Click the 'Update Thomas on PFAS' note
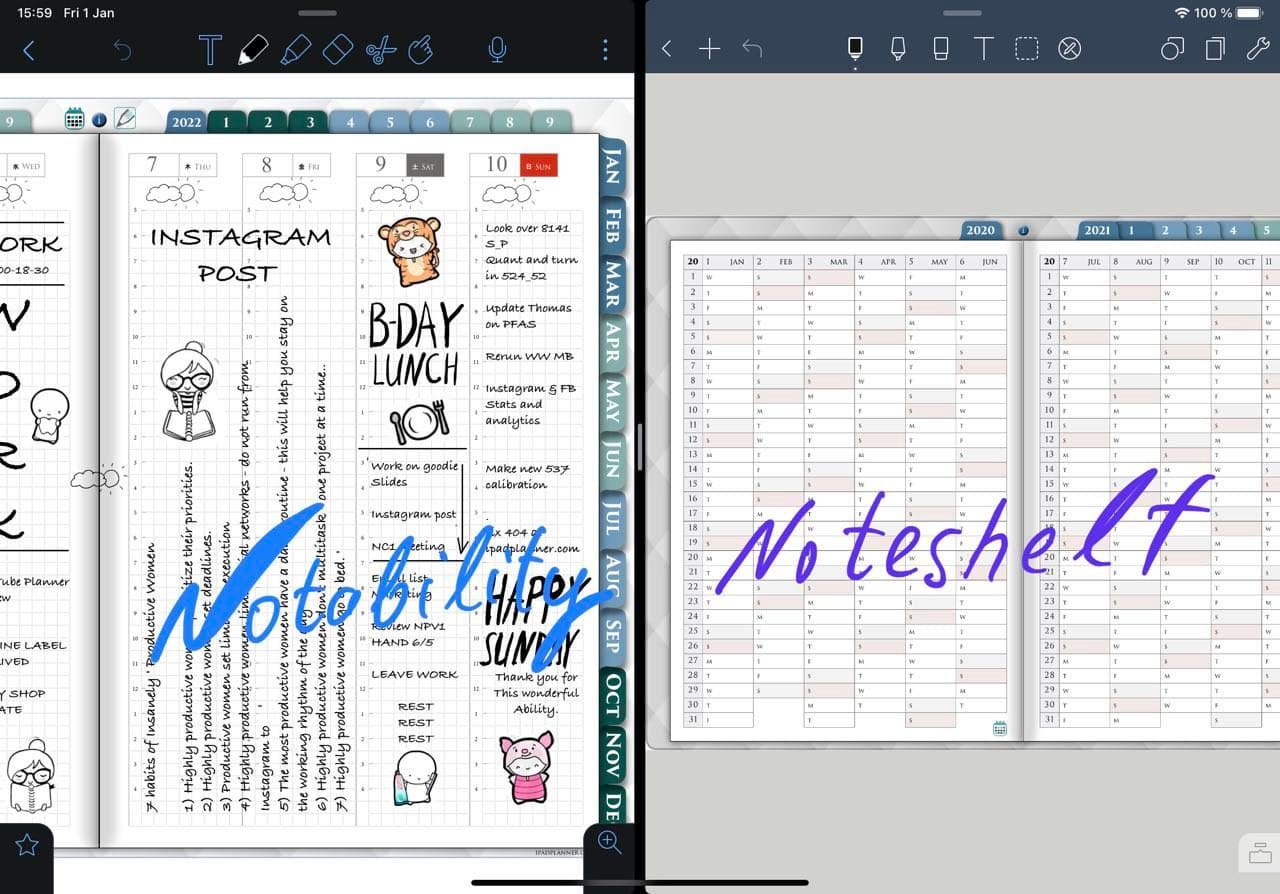This screenshot has width=1280, height=894. coord(528,316)
